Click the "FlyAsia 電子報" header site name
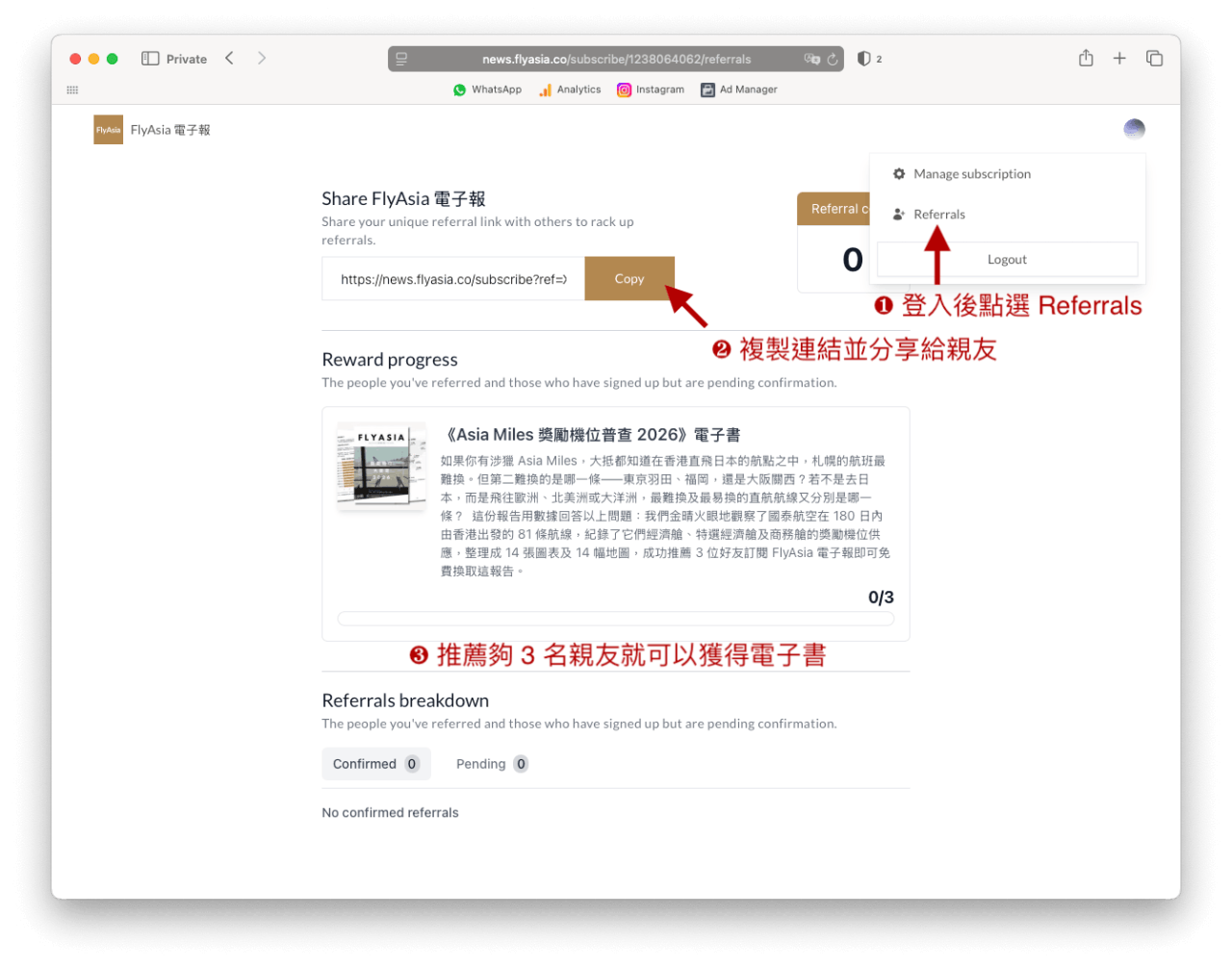This screenshot has height=967, width=1232. 170,130
